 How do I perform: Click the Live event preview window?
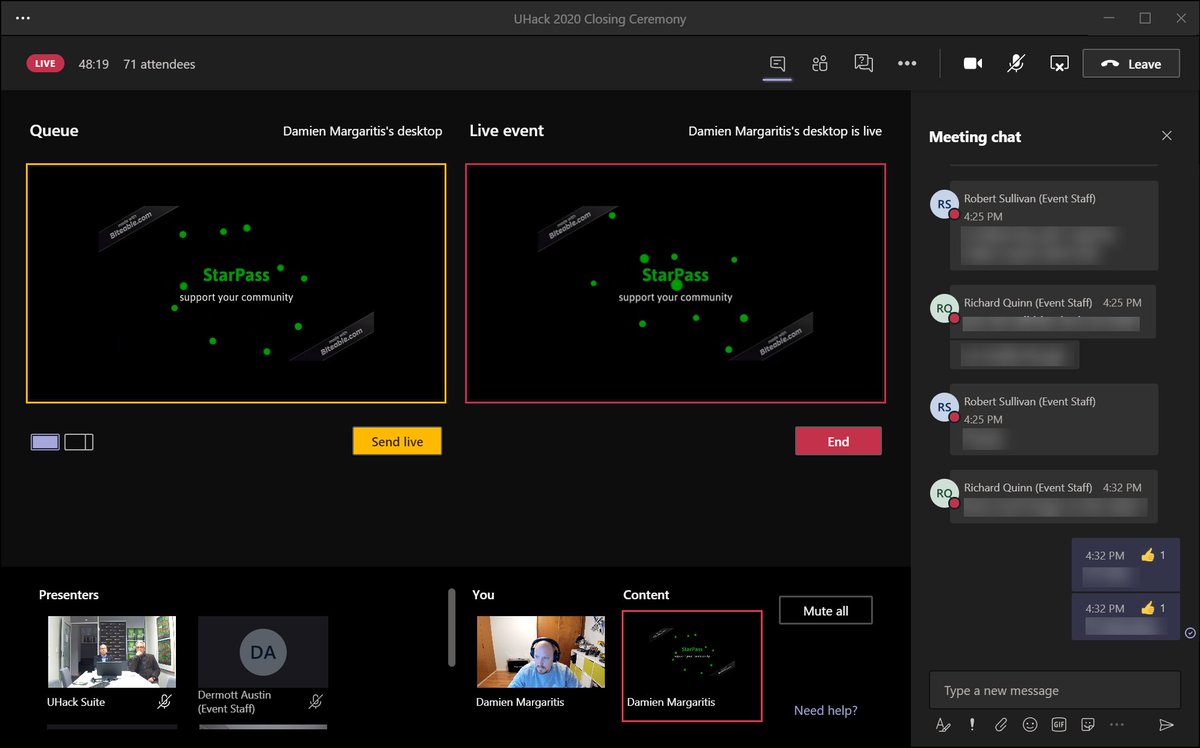[675, 283]
